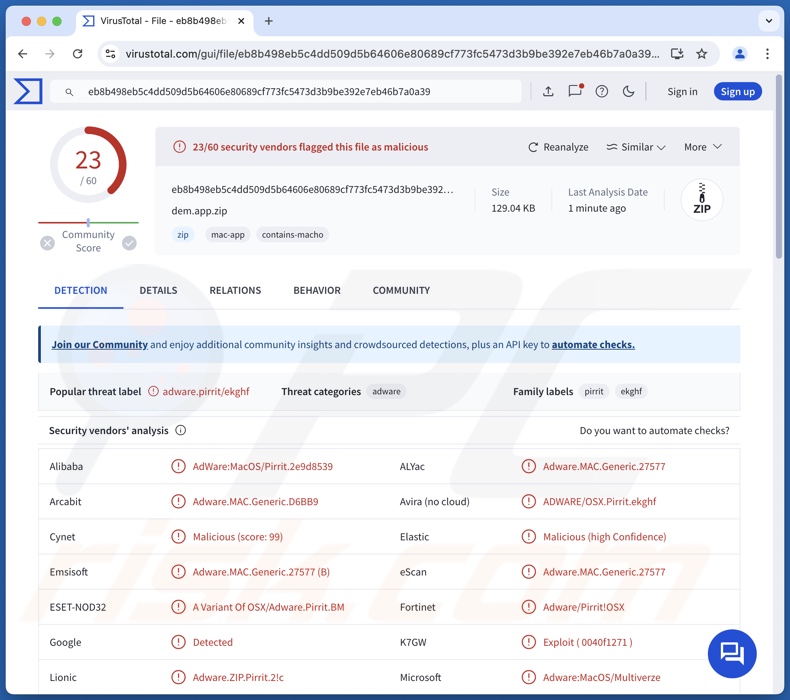Click the adware threat category tag

point(386,391)
